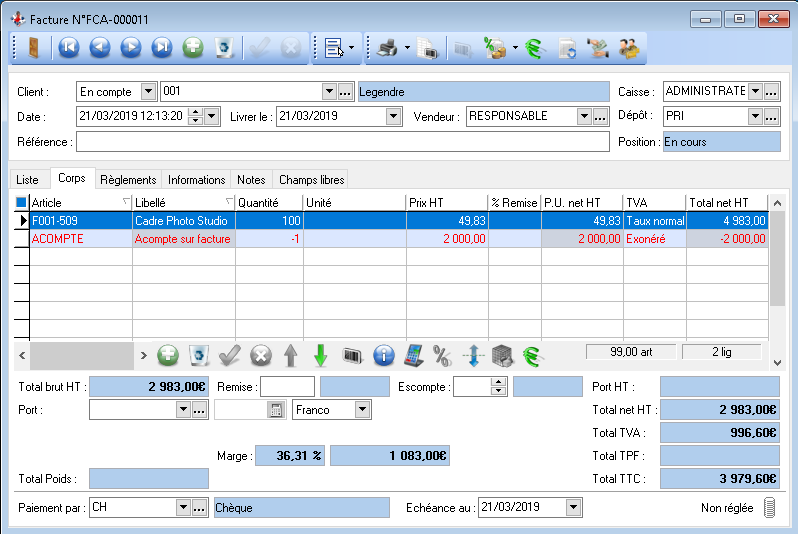This screenshot has height=534, width=798.
Task: Open the Client type 'En compte' dropdown
Action: [x=148, y=91]
